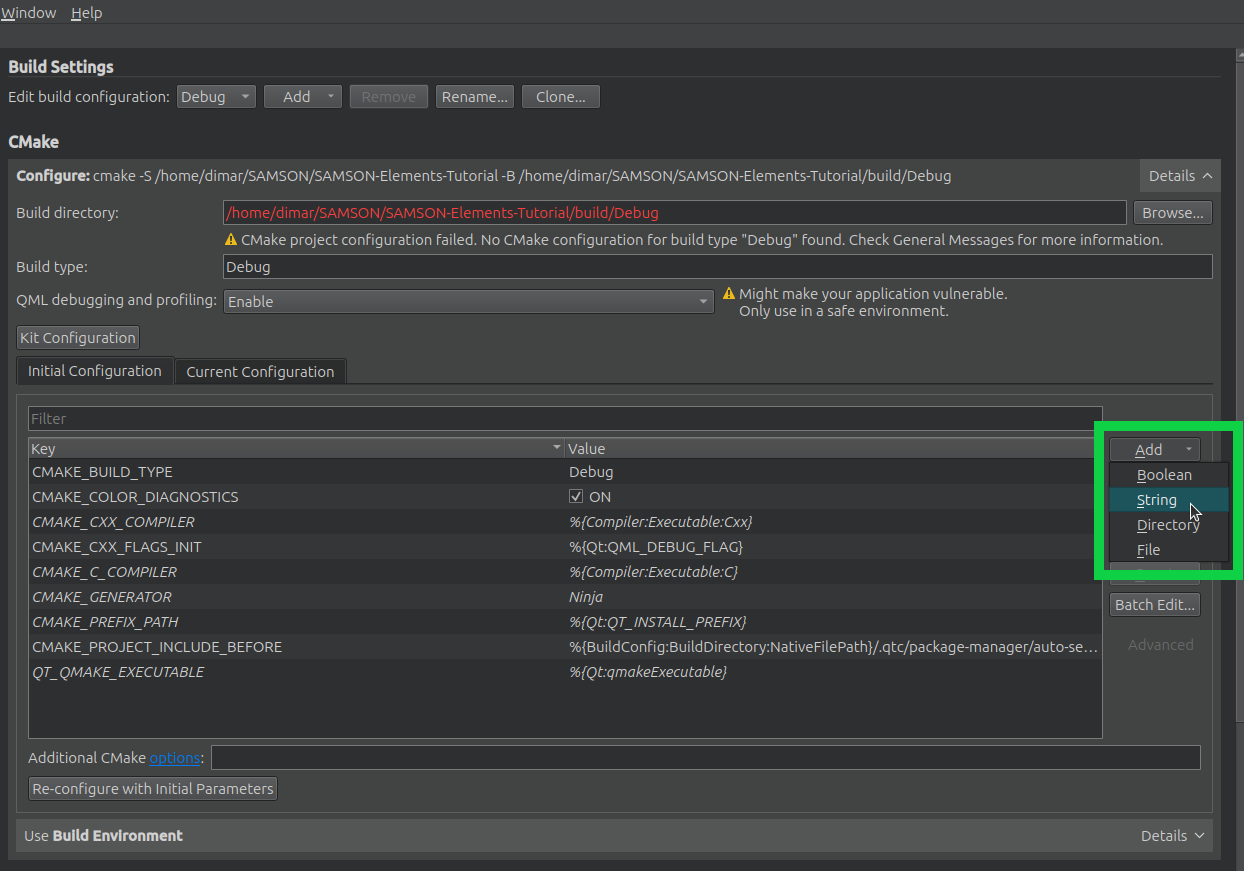The height and width of the screenshot is (871, 1244).
Task: Open the Window menu
Action: (x=28, y=12)
